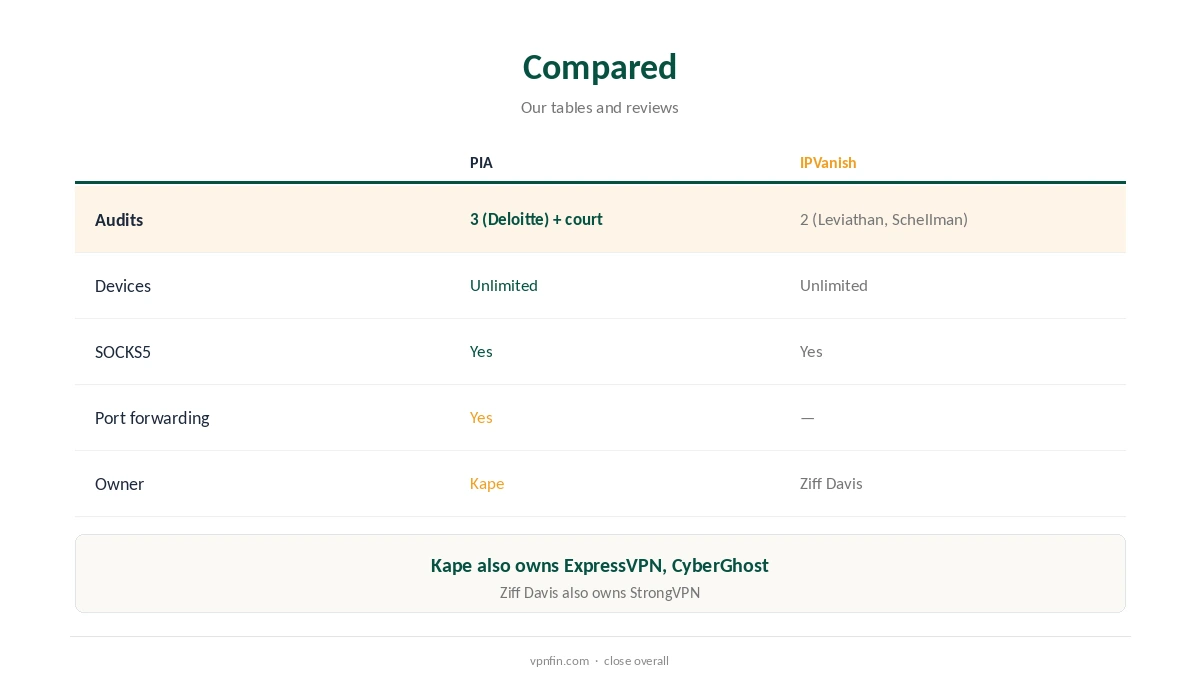
Task: Click IPVanish's Port forwarding dash value
Action: point(808,417)
